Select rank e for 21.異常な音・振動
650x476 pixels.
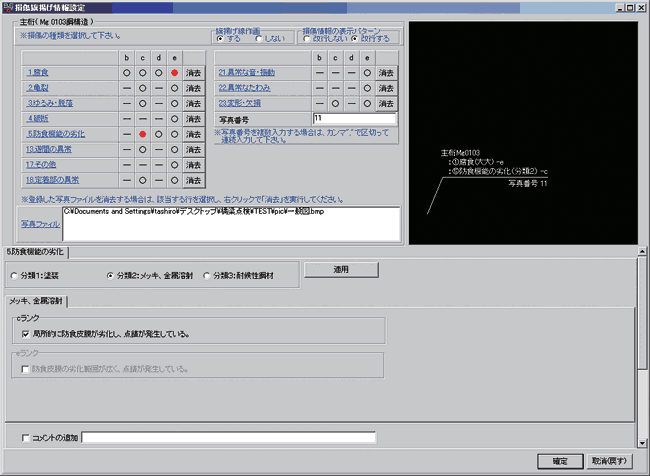coord(367,73)
